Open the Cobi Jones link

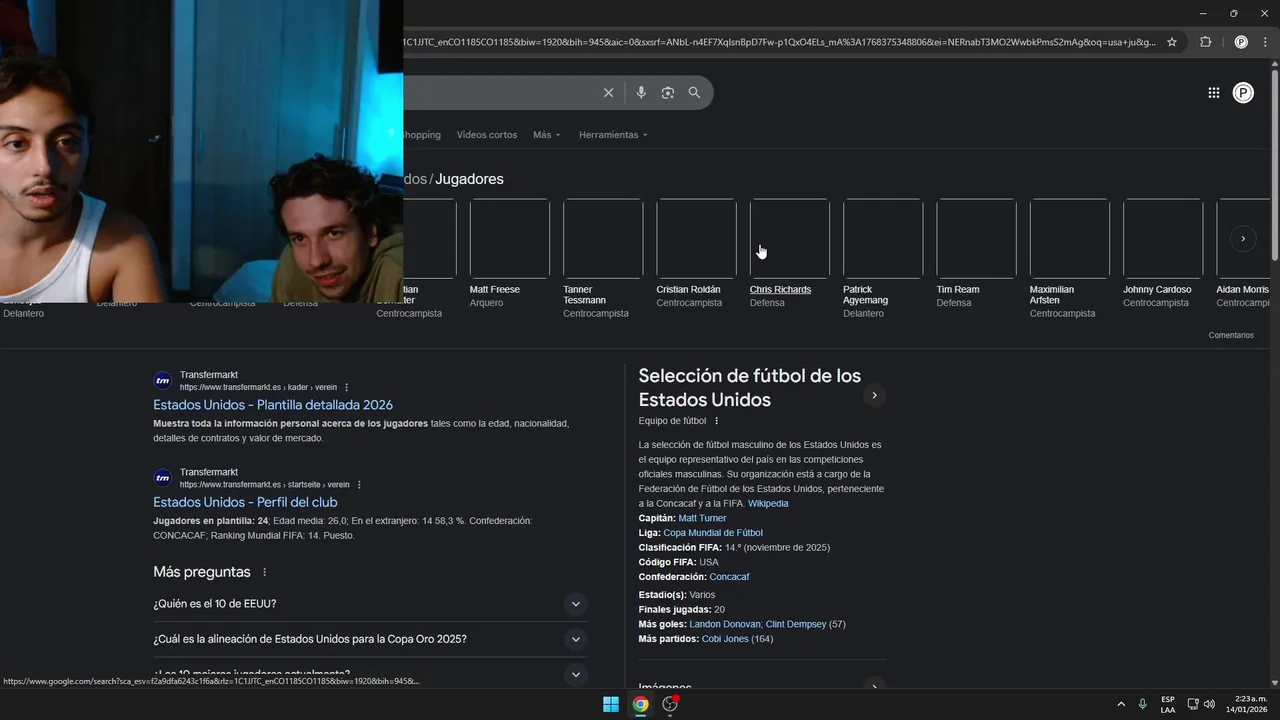(725, 639)
